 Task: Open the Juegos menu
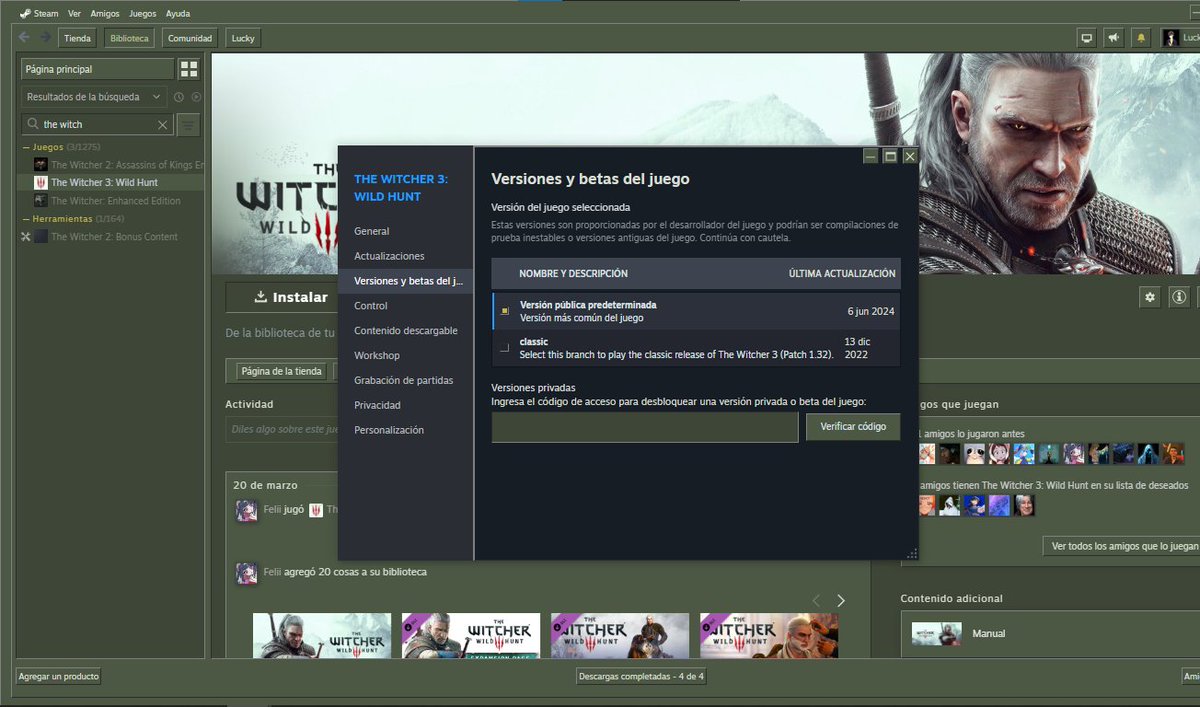(x=143, y=14)
